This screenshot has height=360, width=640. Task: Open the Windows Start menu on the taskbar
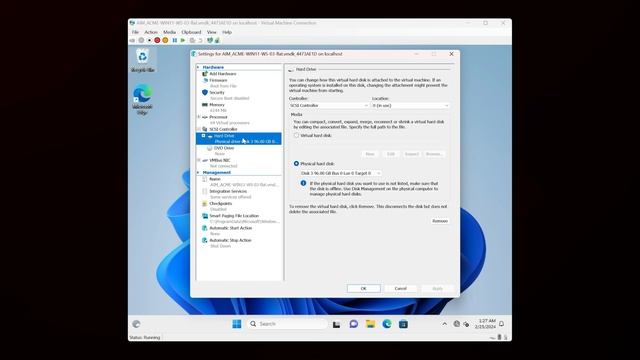click(x=237, y=324)
